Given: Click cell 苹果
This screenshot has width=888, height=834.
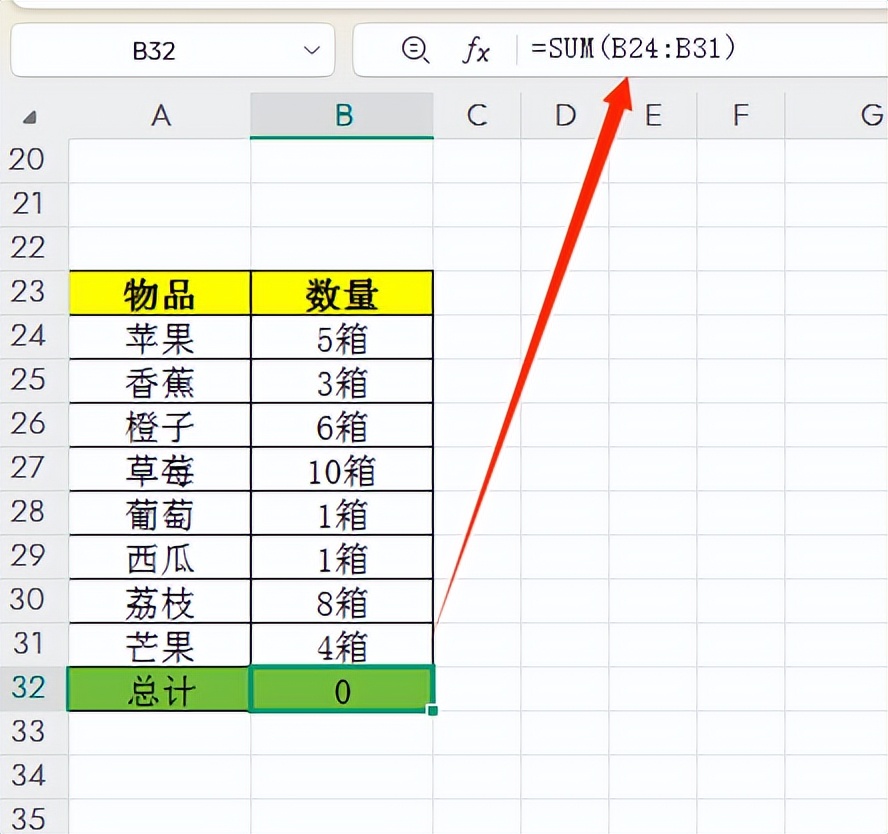Looking at the screenshot, I should pos(160,337).
